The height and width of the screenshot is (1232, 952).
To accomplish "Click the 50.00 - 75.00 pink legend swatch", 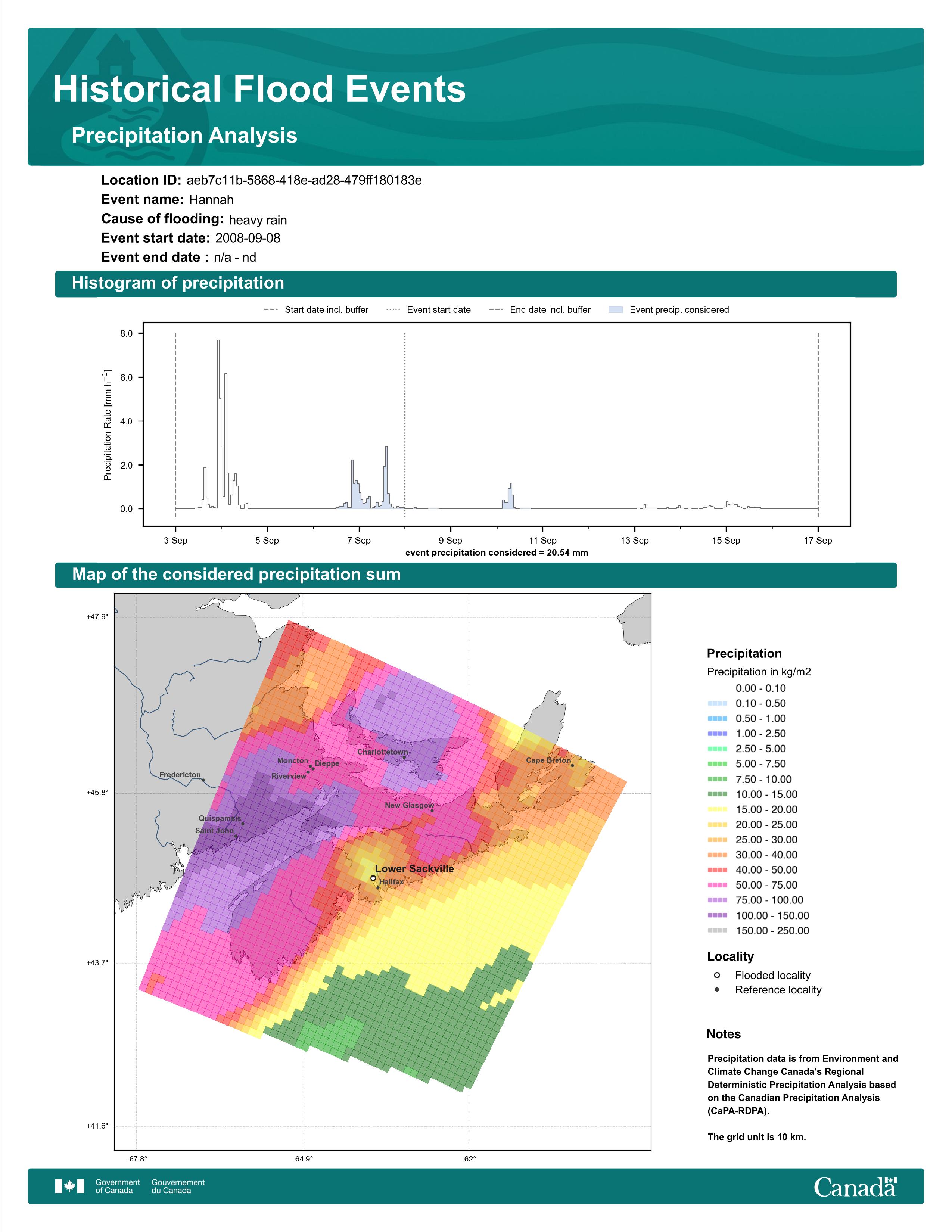I will pos(717,885).
